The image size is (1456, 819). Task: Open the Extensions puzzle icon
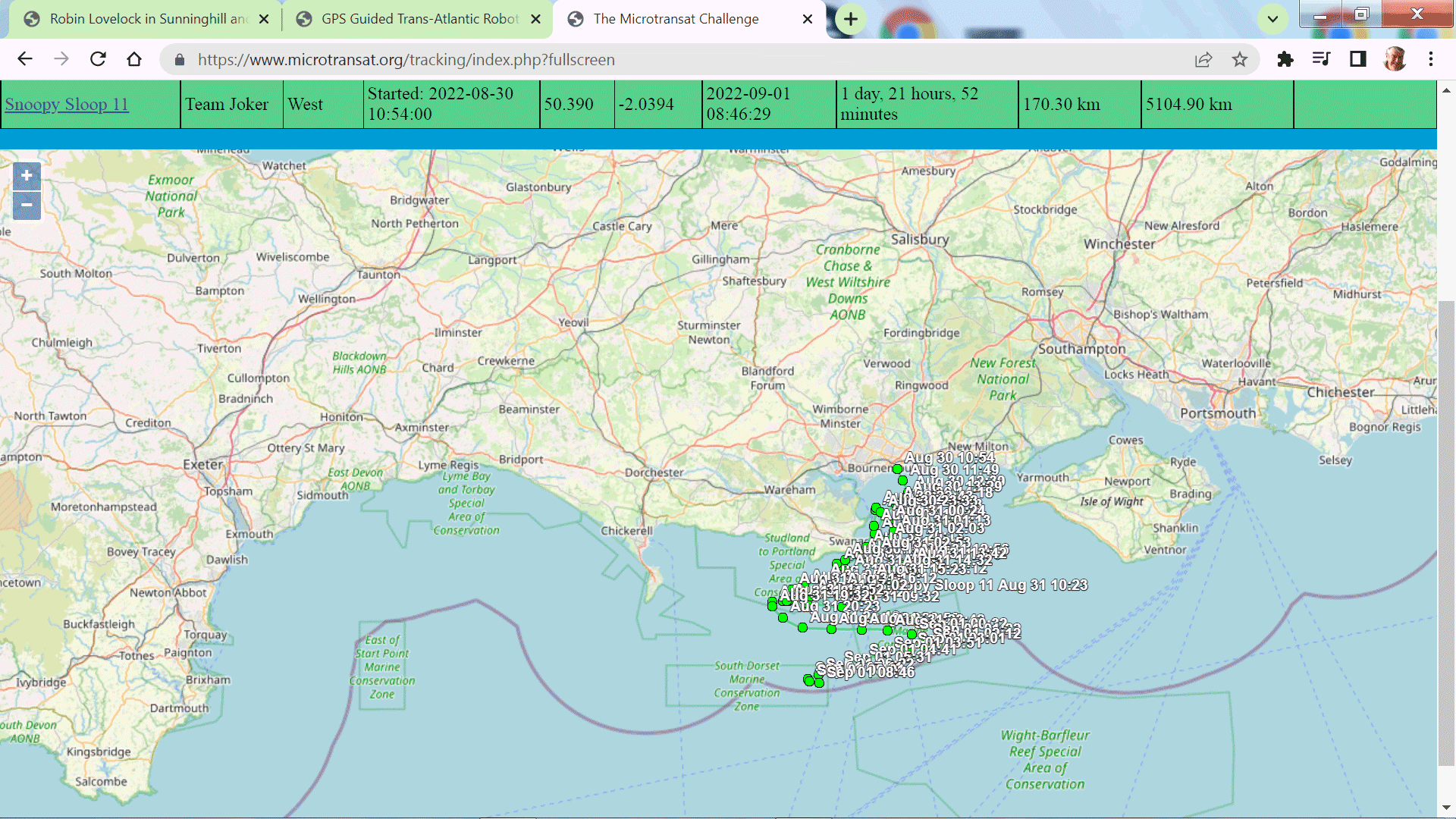point(1285,59)
